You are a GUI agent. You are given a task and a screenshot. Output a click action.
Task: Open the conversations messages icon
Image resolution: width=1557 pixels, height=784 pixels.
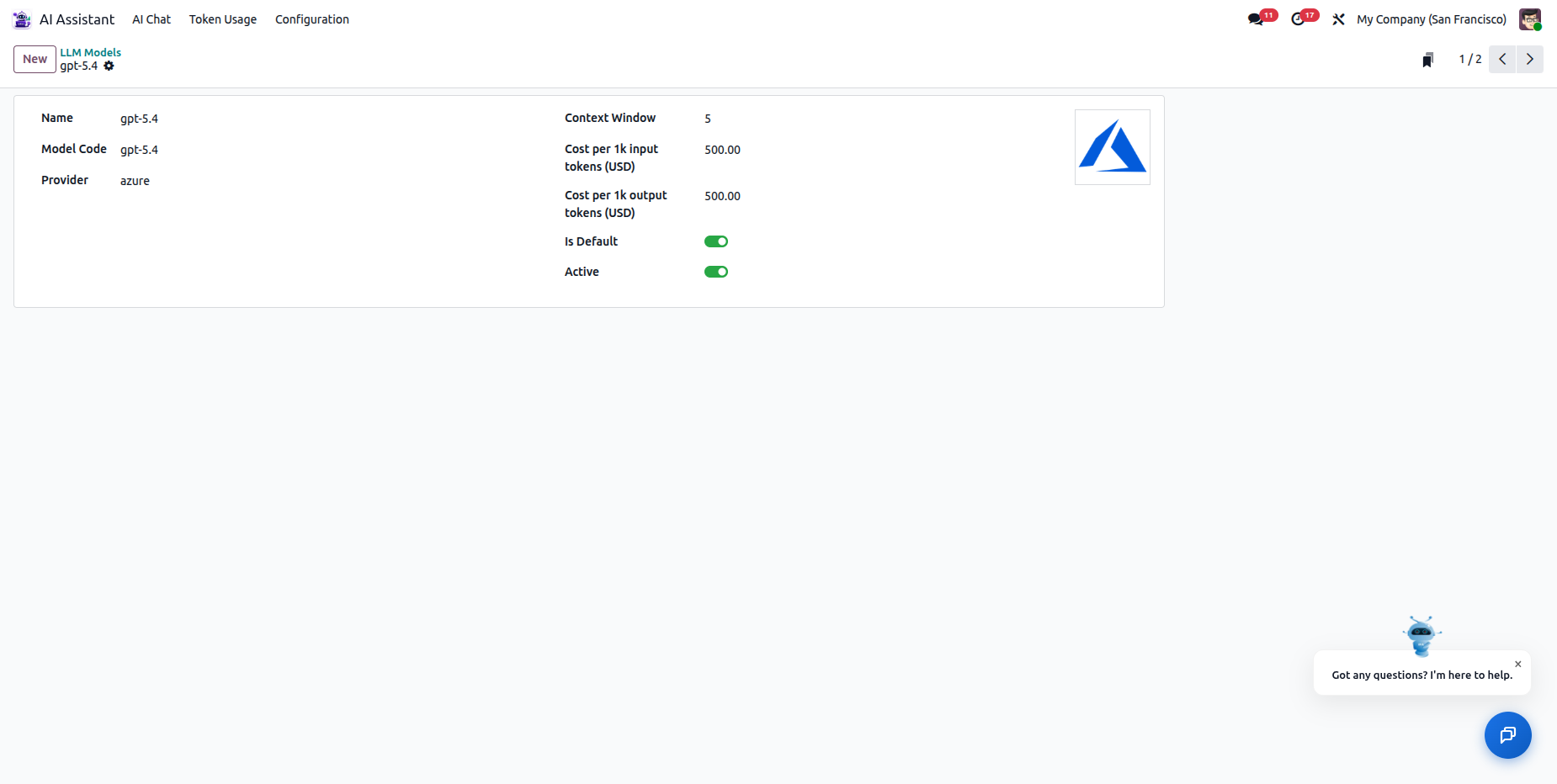tap(1256, 19)
